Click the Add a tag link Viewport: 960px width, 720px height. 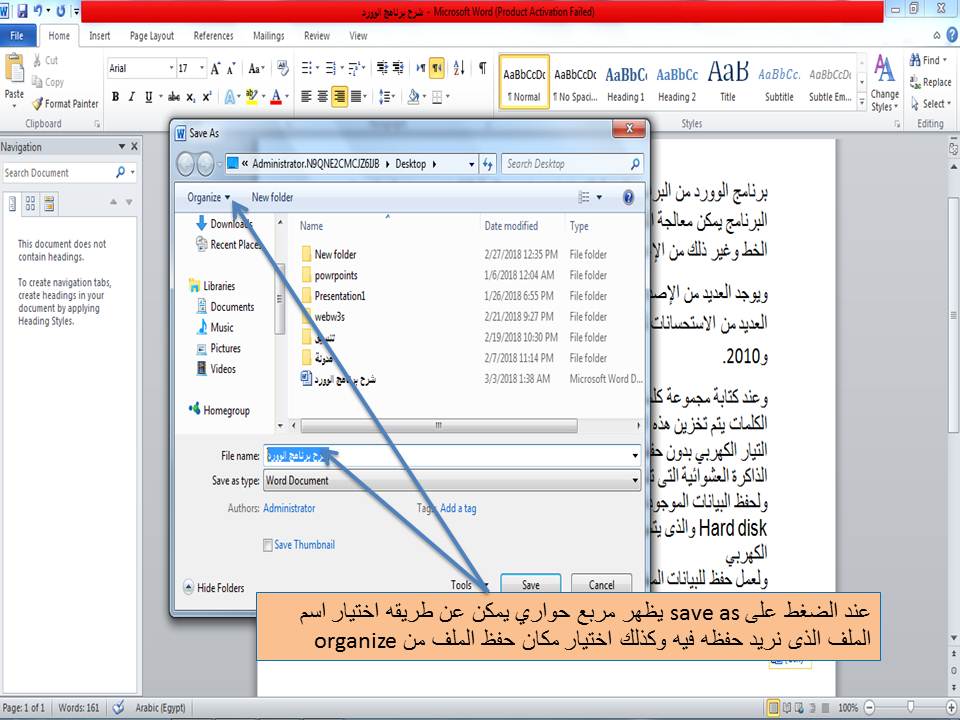coord(458,508)
